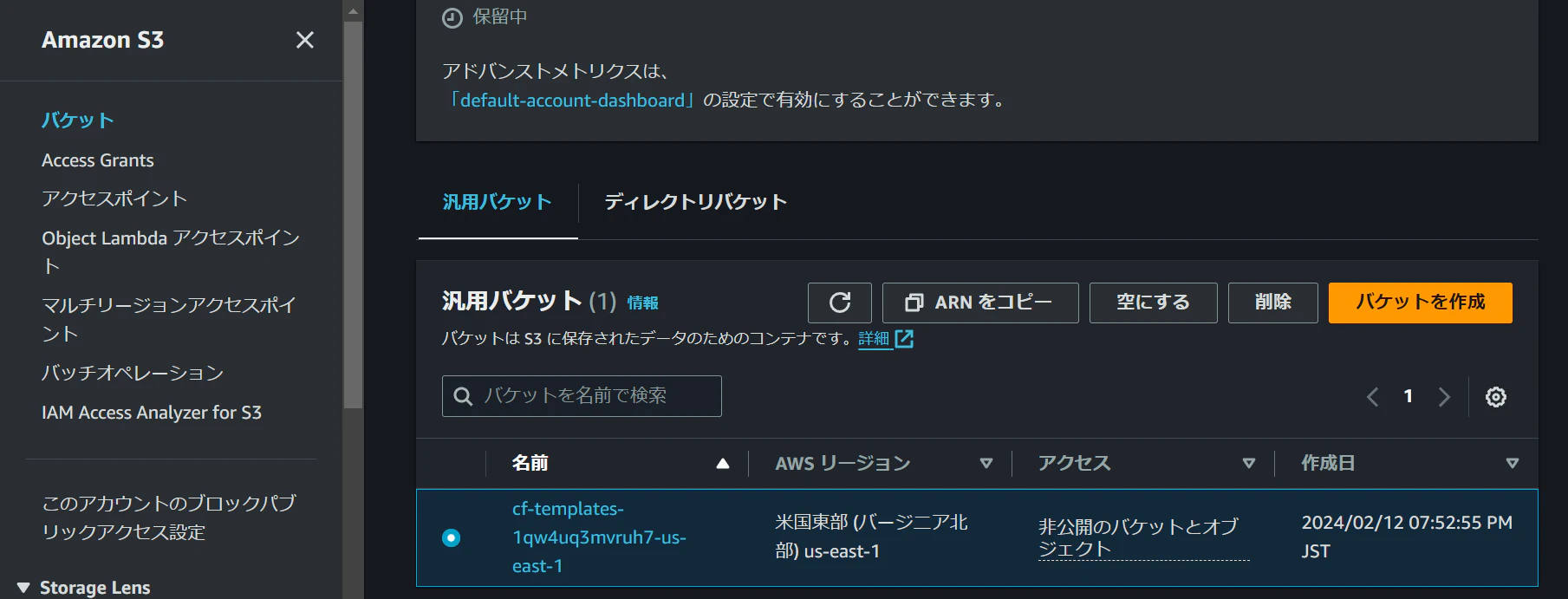
Task: Open the cf-templates-1qw4uq3mvruh7-us-east-1 bucket link
Action: tap(599, 537)
